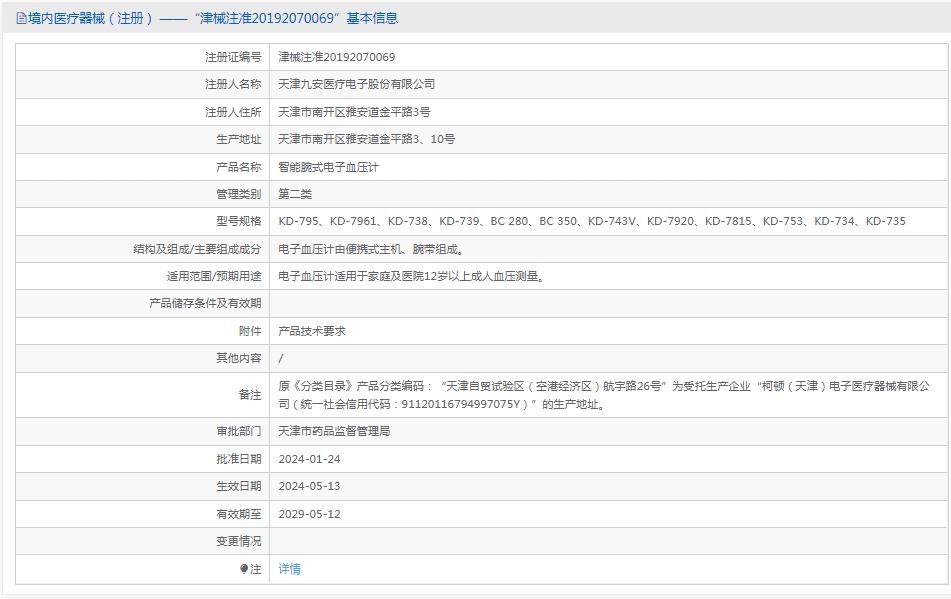Click model number KD-795
Viewport: 951px width, 599px height.
[298, 221]
